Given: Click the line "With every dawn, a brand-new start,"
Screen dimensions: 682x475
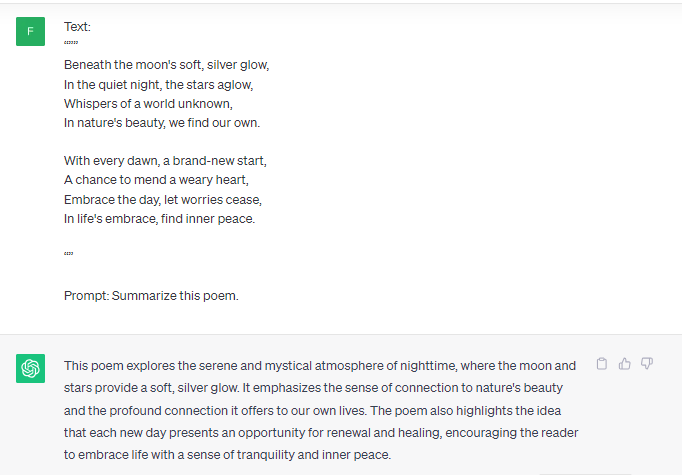Looking at the screenshot, I should point(165,161).
